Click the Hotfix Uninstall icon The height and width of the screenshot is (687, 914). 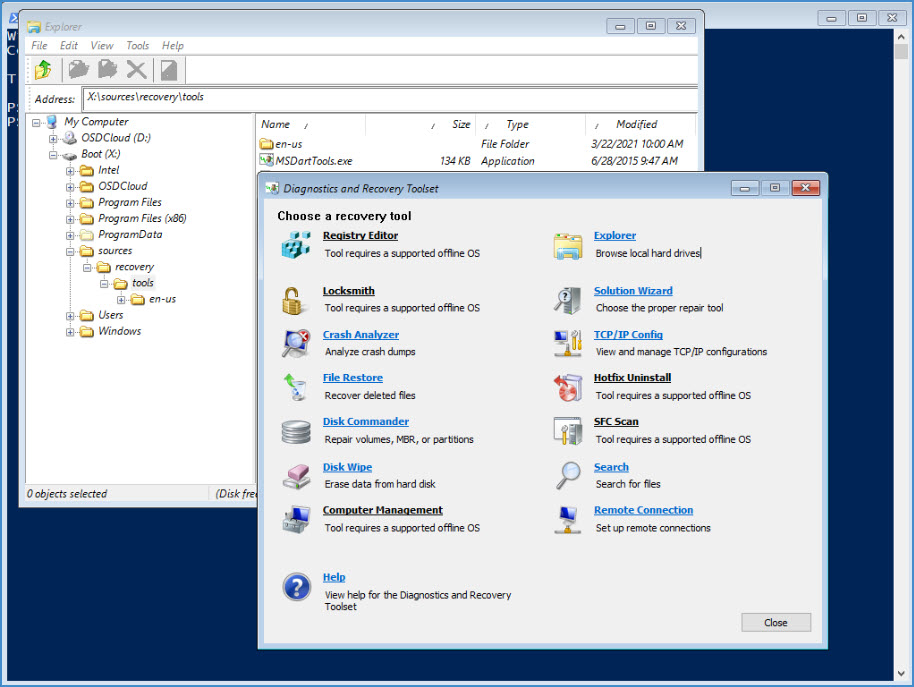tap(568, 387)
